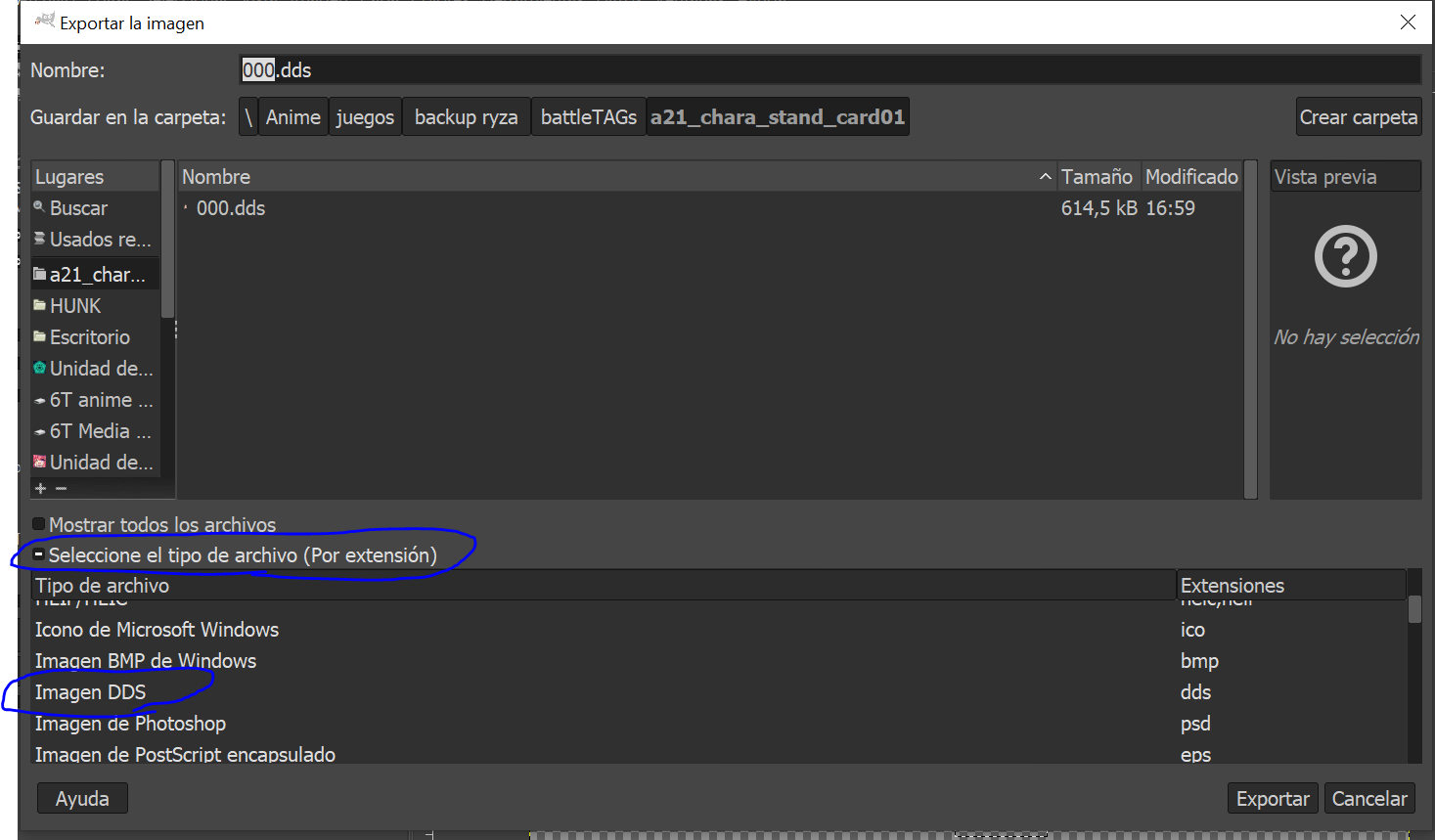Click the GIMP icon in the title bar
This screenshot has width=1435, height=840.
tap(45, 21)
